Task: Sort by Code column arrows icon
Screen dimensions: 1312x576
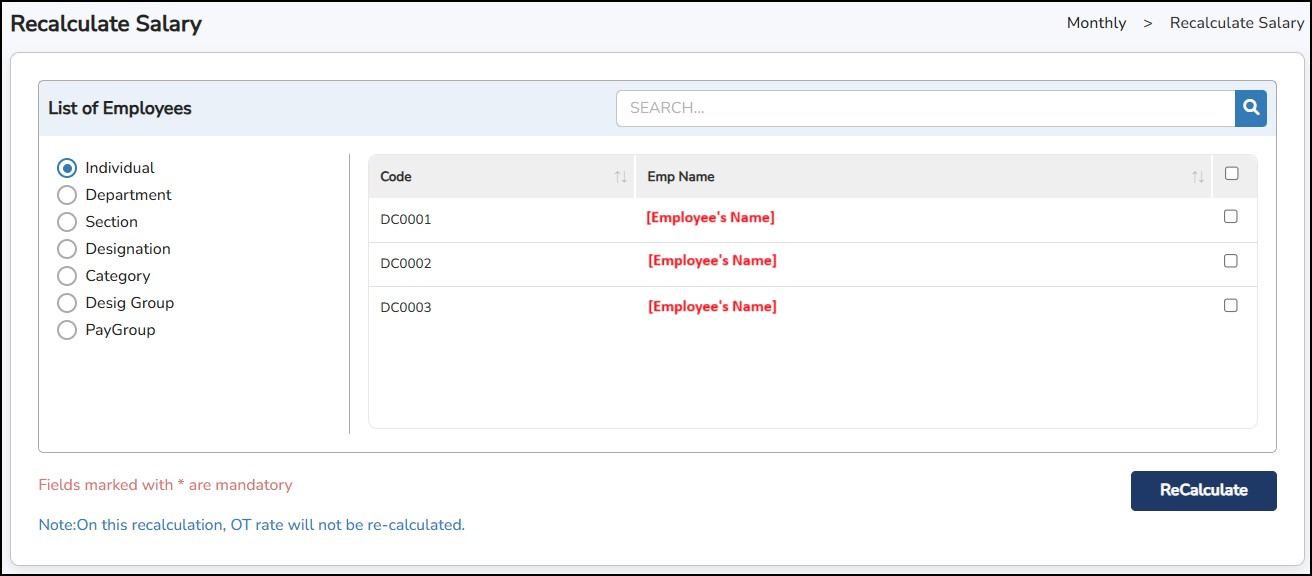Action: 620,177
